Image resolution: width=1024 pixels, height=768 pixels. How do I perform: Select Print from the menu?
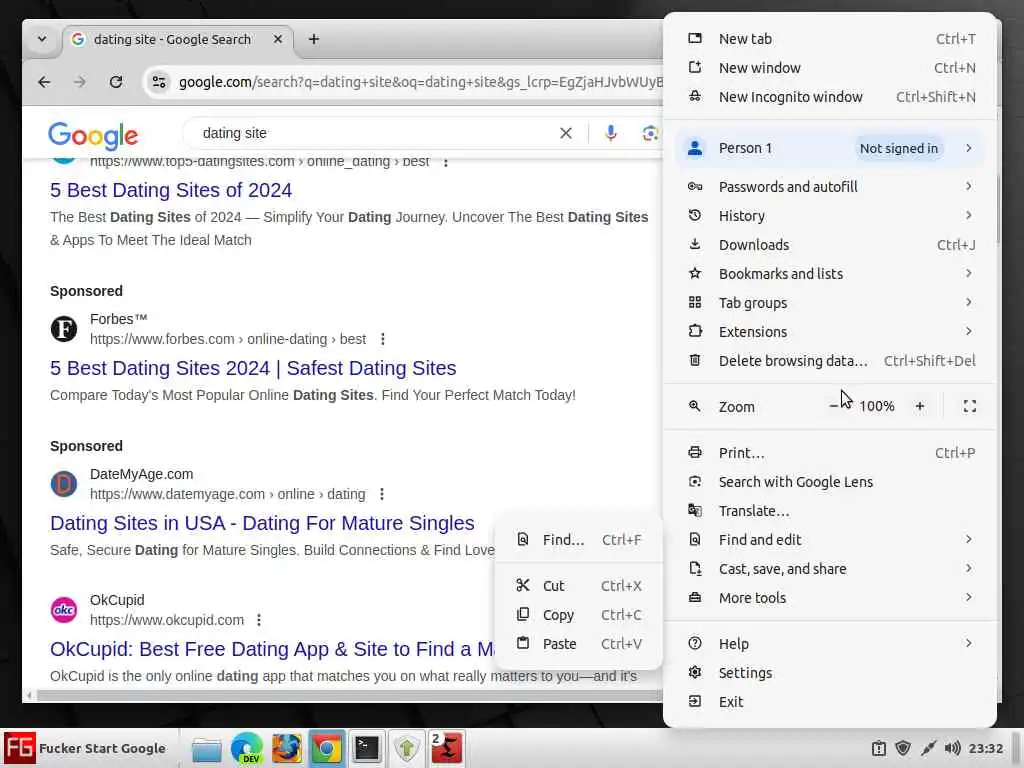tap(831, 453)
